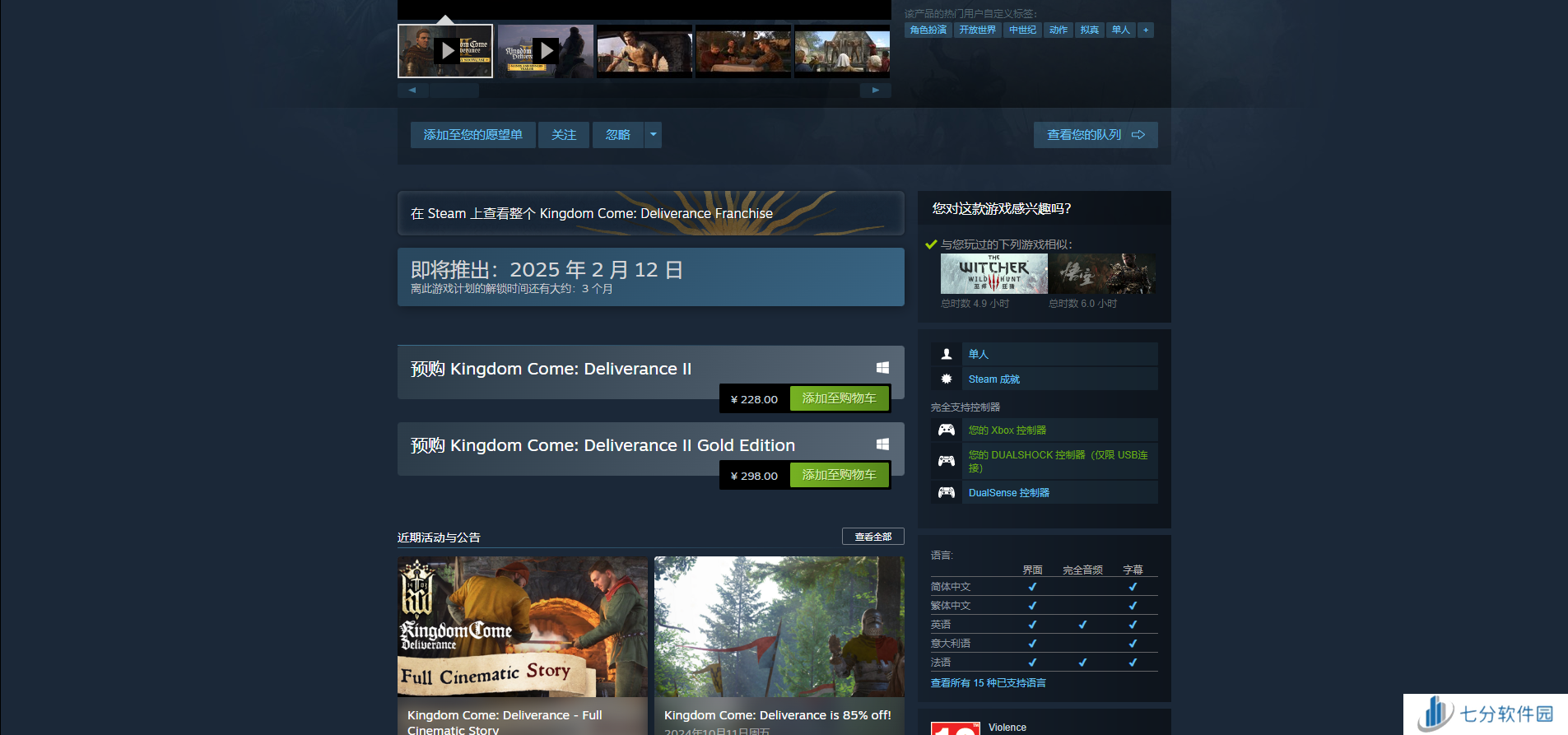1568x735 pixels.
Task: Open the second similar game image
Action: coord(1102,273)
